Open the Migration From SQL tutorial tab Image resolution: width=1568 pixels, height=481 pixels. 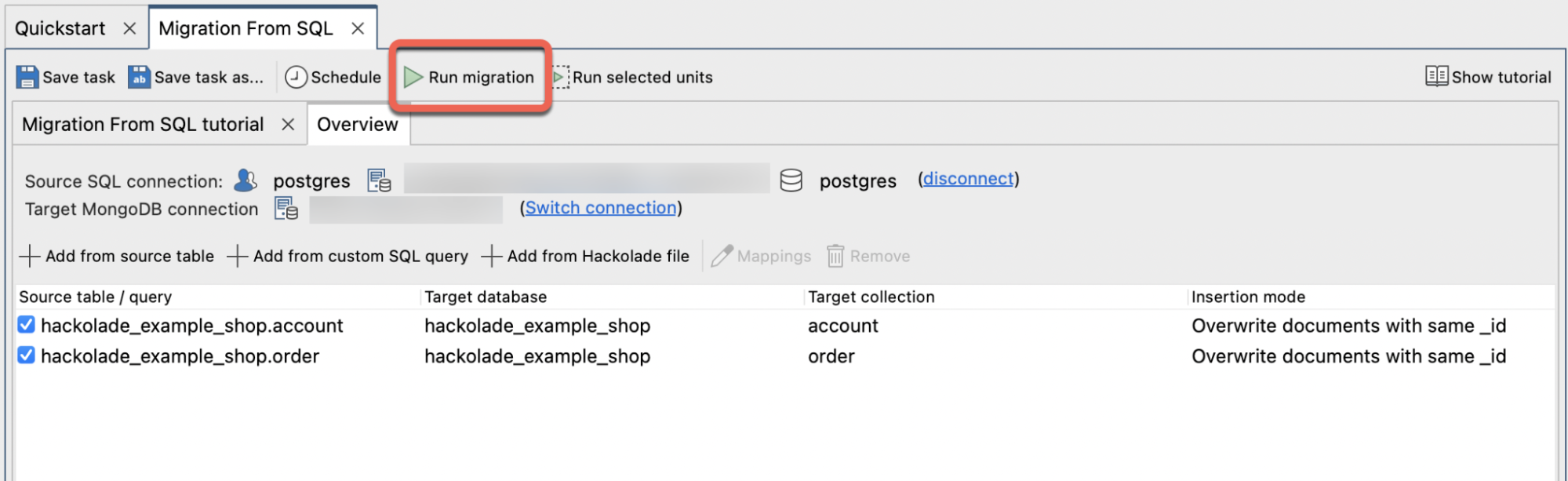(x=143, y=124)
